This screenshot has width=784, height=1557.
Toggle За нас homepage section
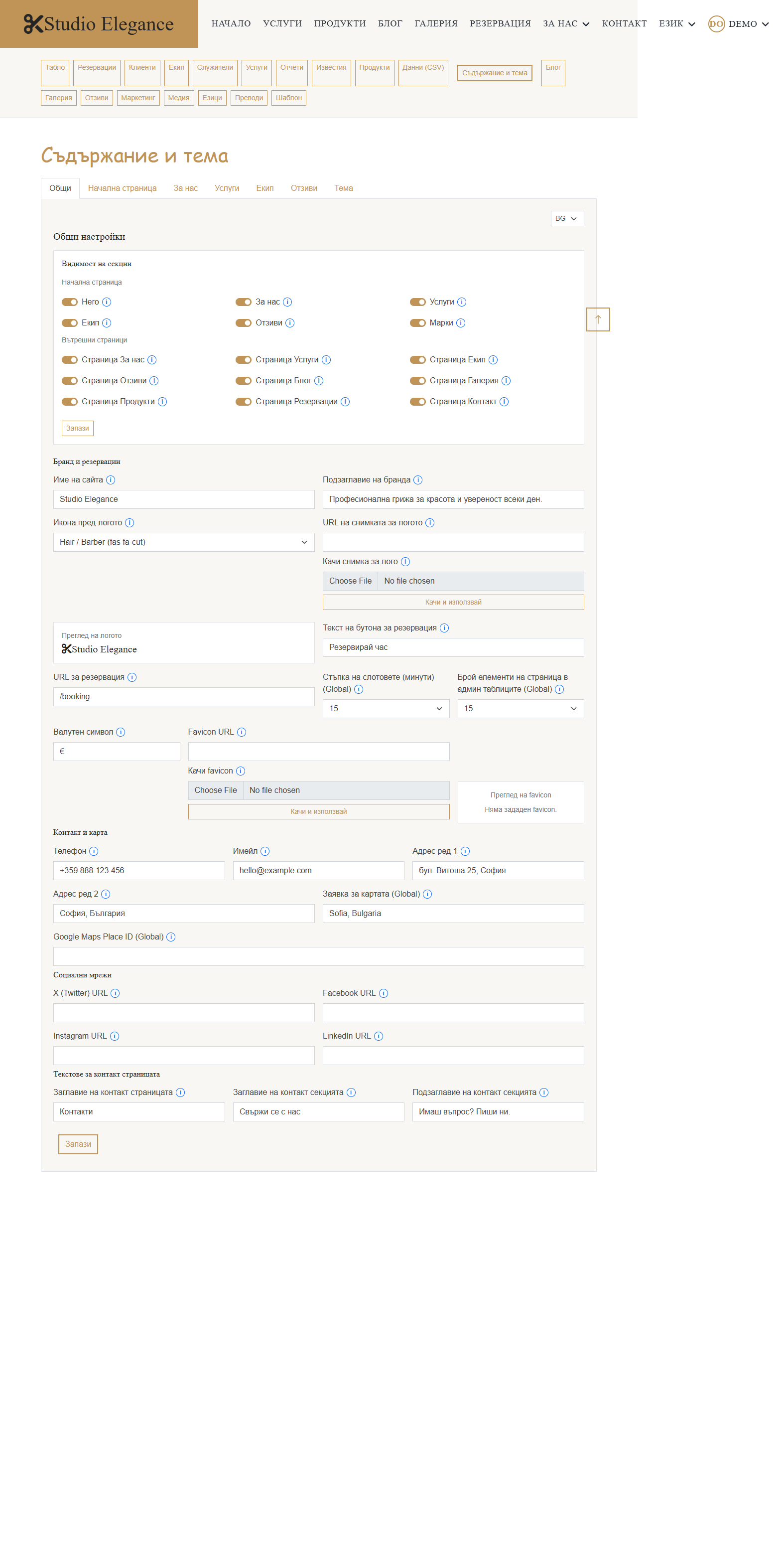tap(244, 302)
